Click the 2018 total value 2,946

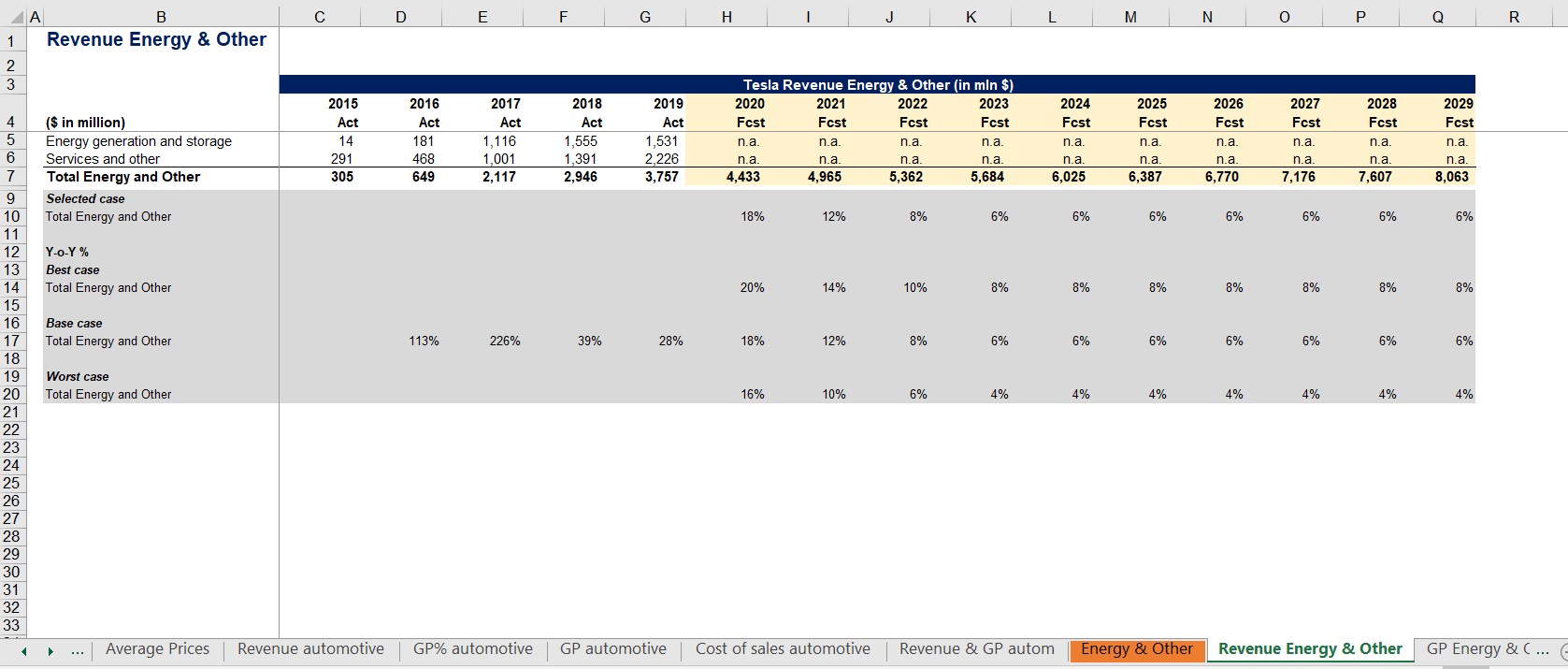pos(581,177)
